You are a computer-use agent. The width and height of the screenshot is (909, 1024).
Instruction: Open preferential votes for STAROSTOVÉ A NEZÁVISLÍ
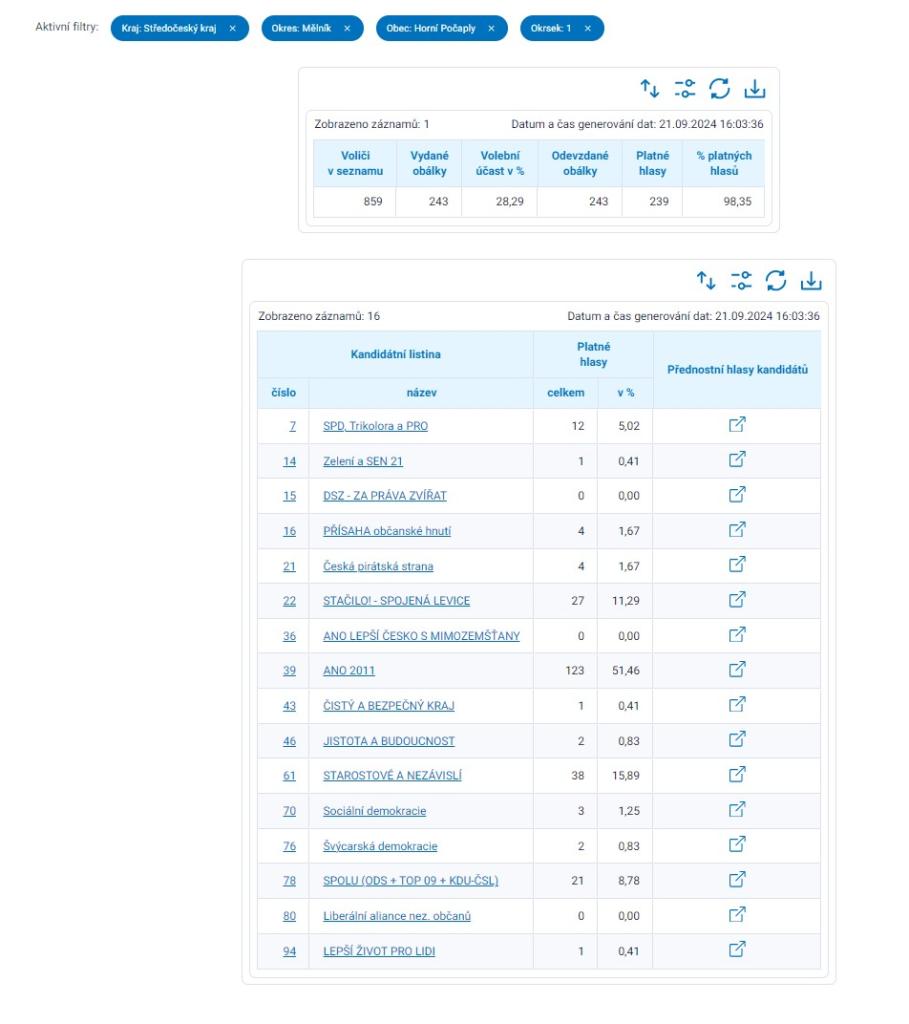[736, 774]
